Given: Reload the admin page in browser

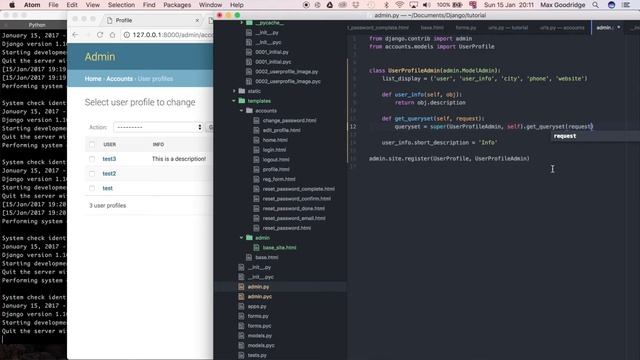Looking at the screenshot, I should [x=100, y=35].
